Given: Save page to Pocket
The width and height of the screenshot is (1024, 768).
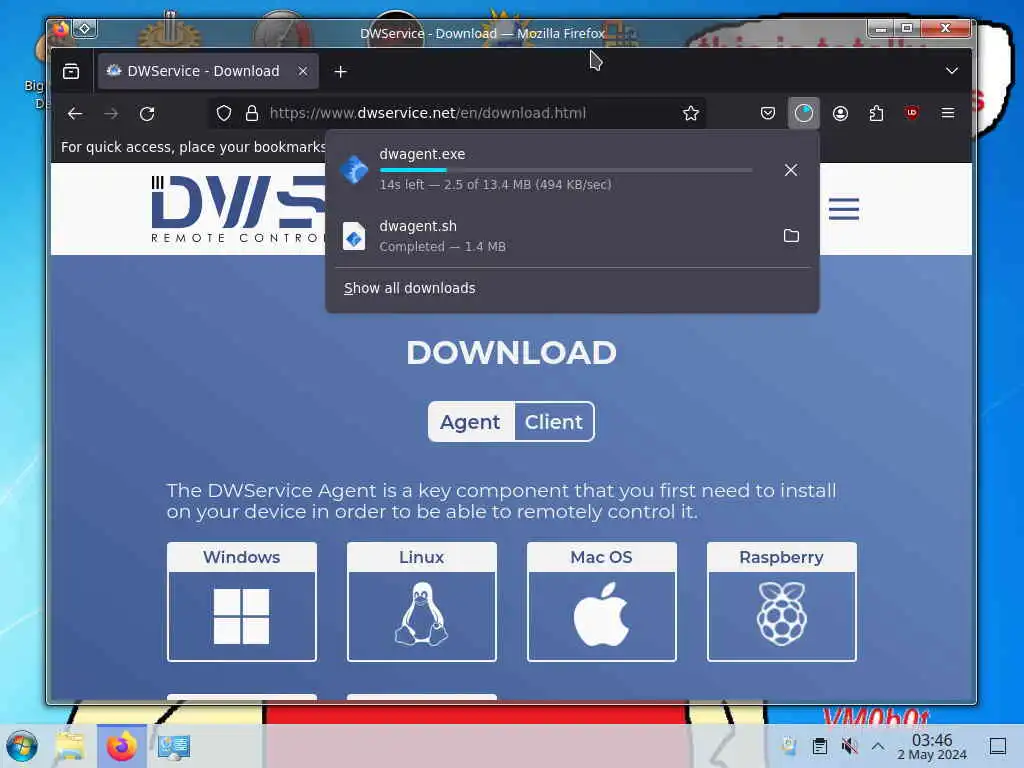Looking at the screenshot, I should (768, 113).
